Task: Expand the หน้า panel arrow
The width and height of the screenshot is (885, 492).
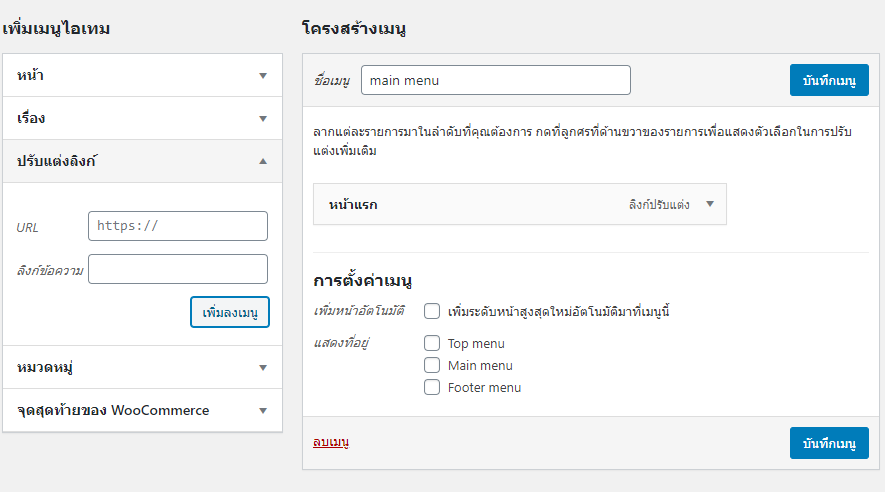Action: [262, 76]
